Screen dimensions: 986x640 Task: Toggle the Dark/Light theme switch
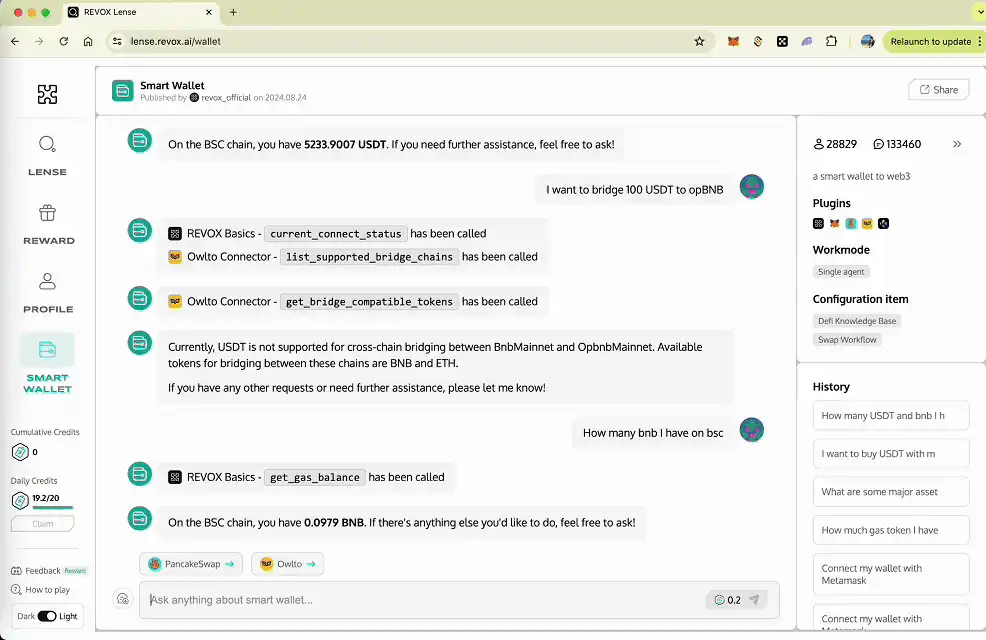pos(47,616)
